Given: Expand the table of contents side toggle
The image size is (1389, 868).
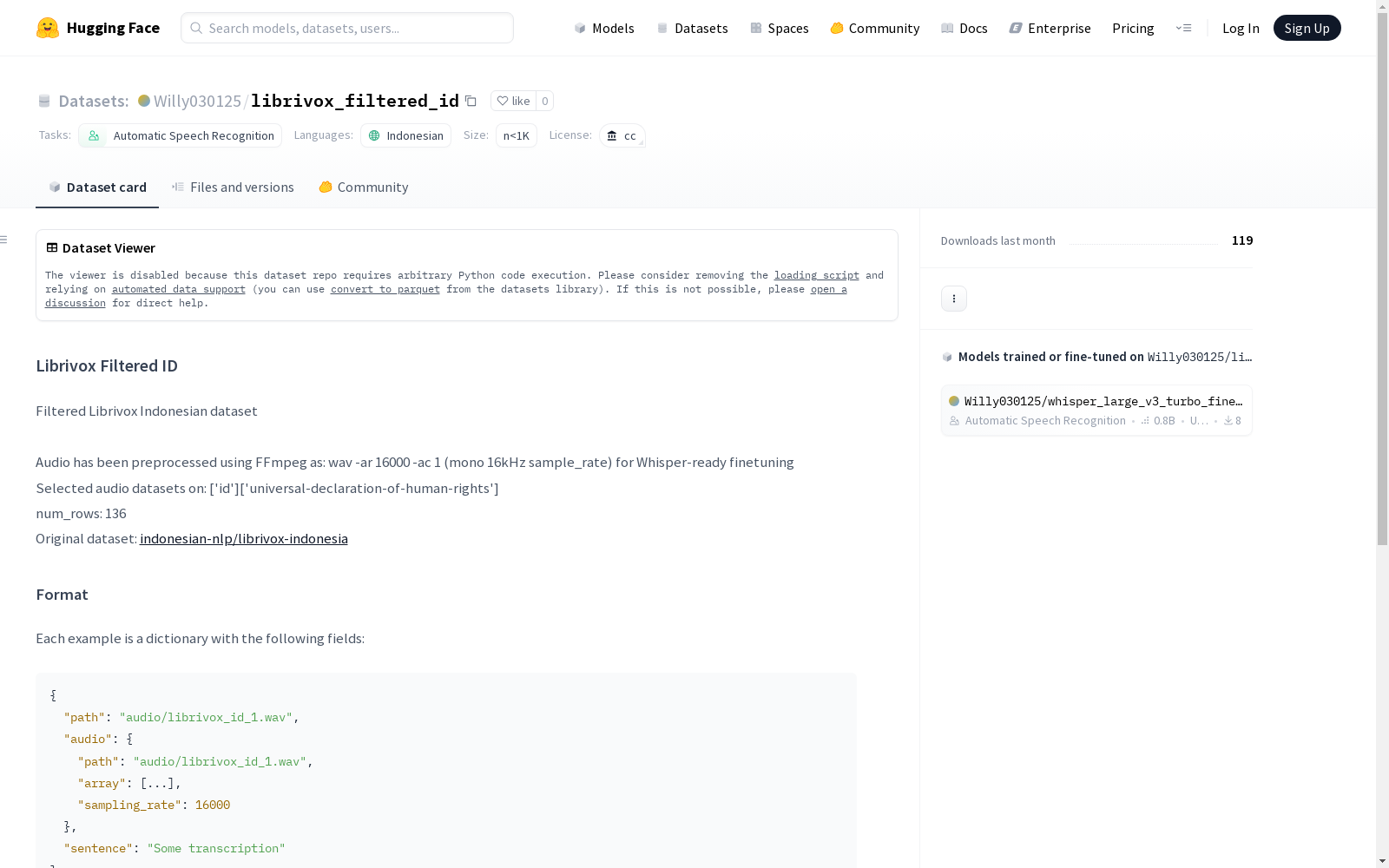Looking at the screenshot, I should [x=4, y=240].
